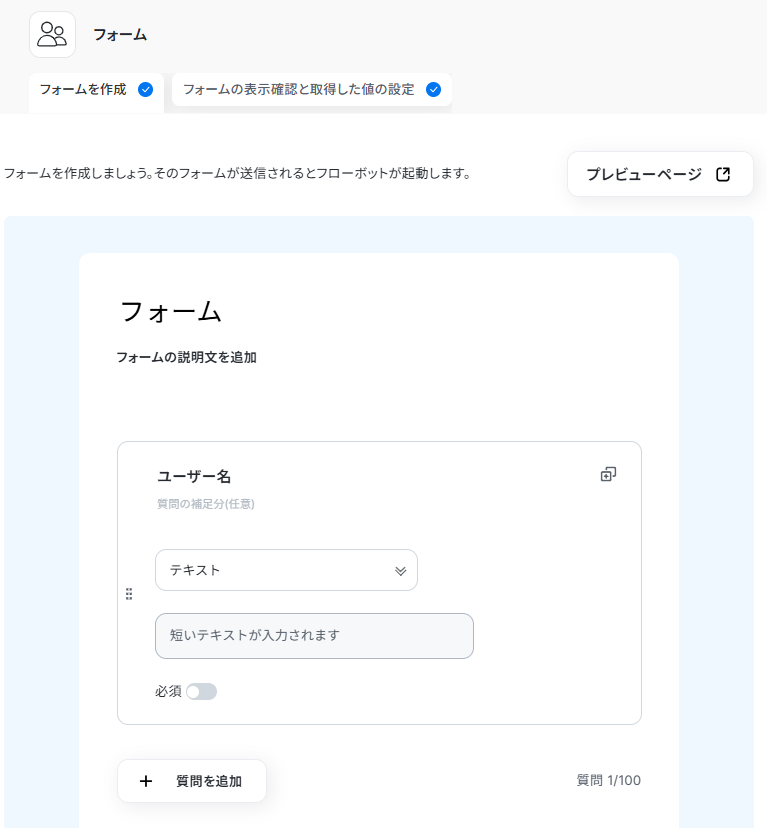Switch to フォームを作成 tab

[96, 90]
